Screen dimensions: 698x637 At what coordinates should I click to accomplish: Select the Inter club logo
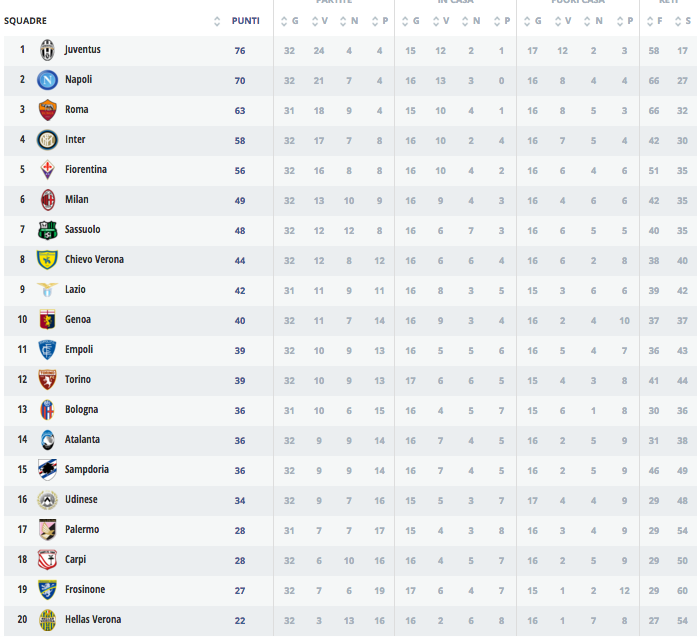(x=47, y=140)
